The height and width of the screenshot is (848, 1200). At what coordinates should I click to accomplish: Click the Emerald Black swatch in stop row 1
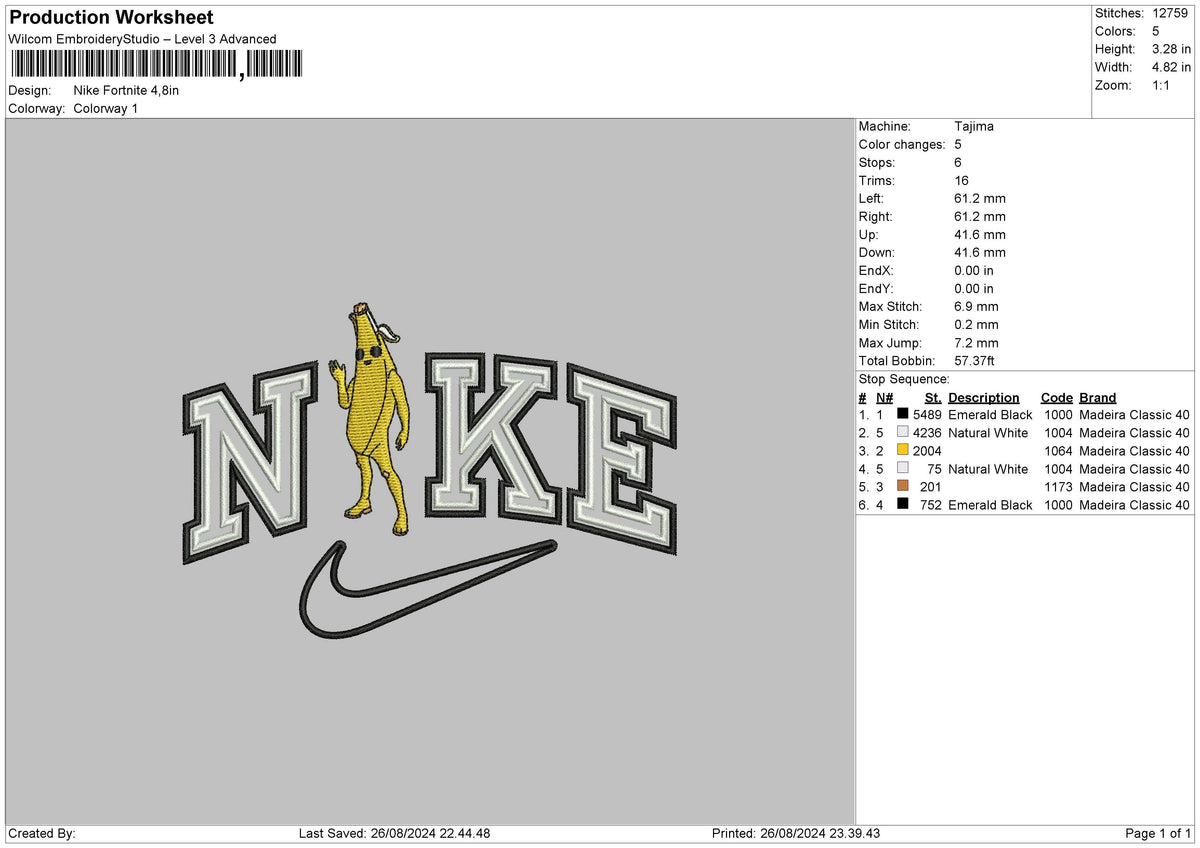coord(903,414)
